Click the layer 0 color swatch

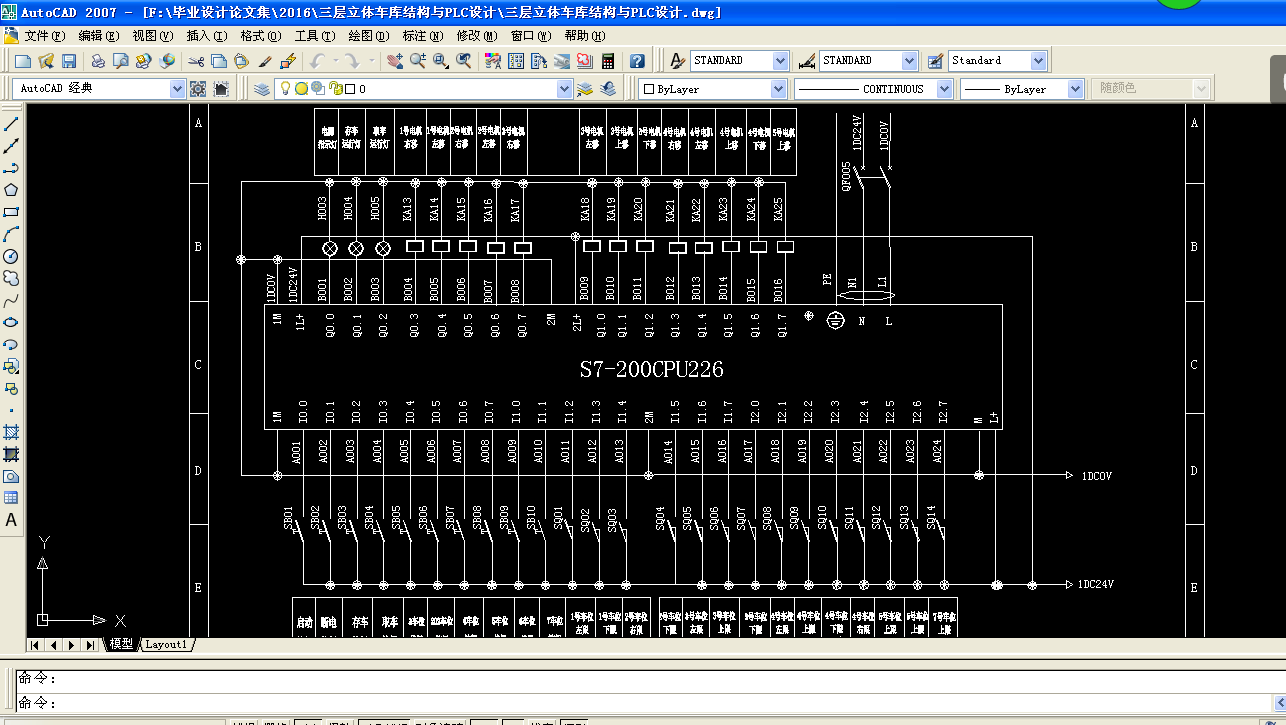(x=351, y=89)
